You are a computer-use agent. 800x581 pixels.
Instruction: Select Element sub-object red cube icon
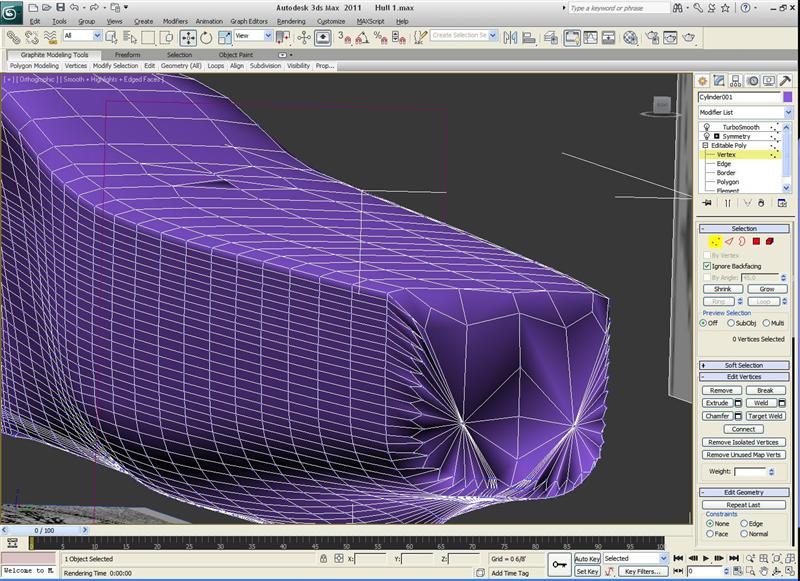point(769,241)
